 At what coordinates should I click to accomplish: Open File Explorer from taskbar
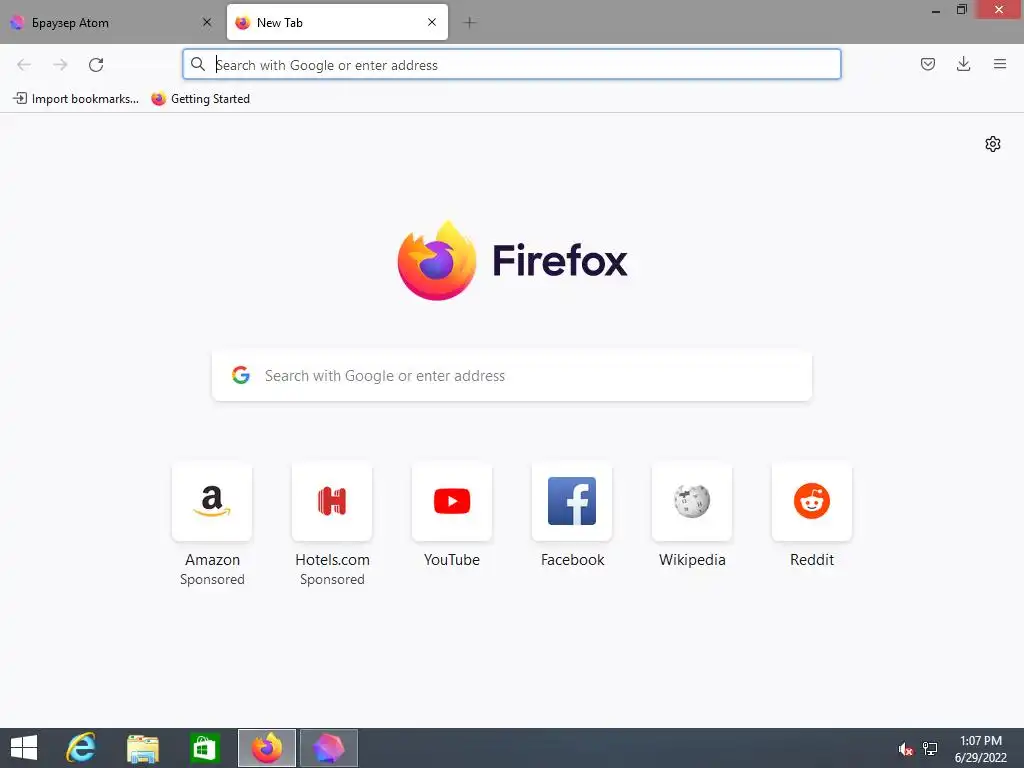142,748
